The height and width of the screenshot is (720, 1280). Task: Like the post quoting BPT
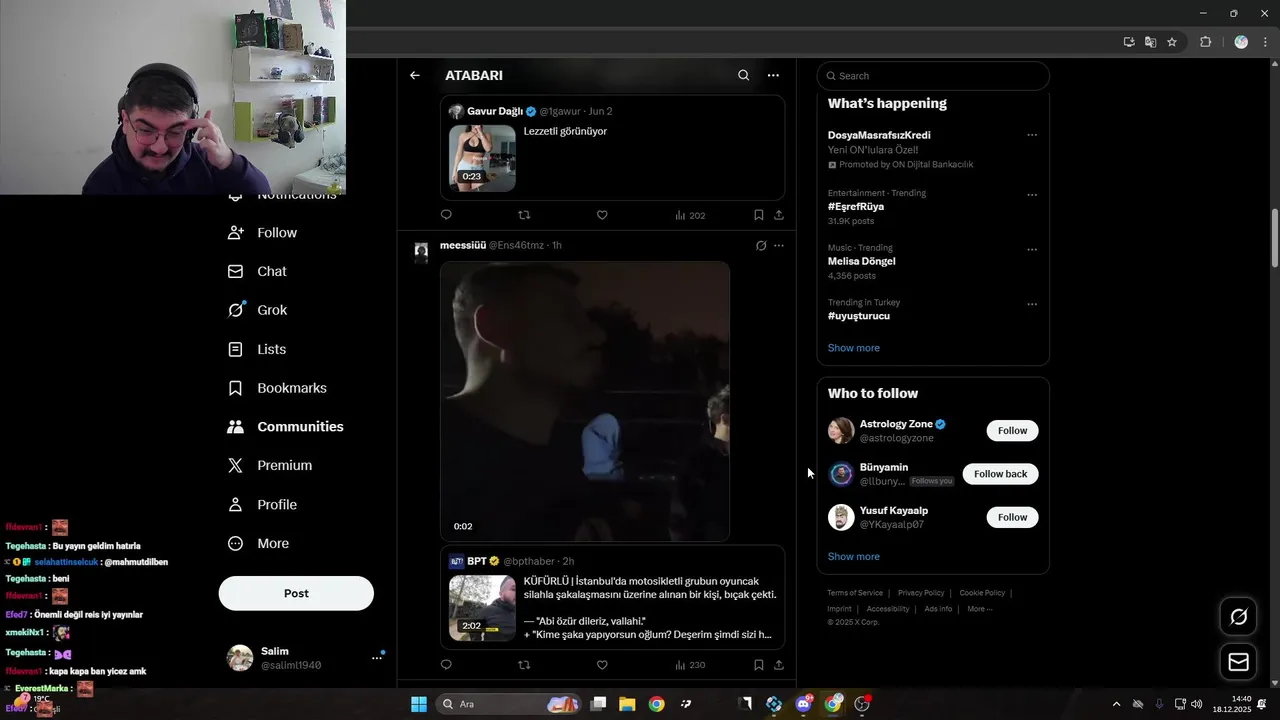pos(602,665)
